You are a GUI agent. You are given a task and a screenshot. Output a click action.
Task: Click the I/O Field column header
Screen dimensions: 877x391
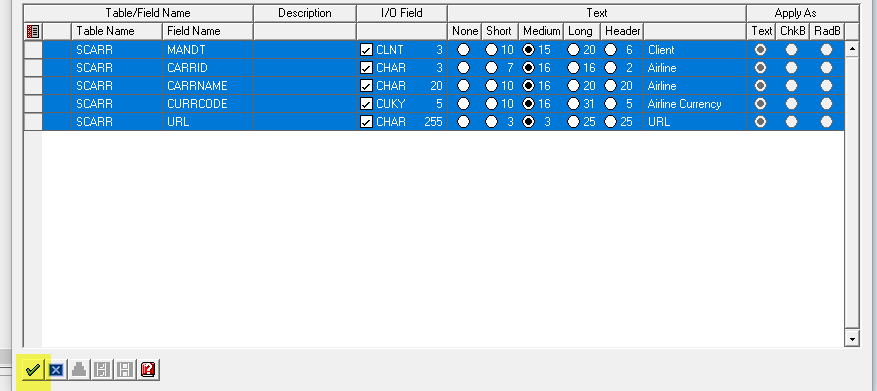point(402,13)
